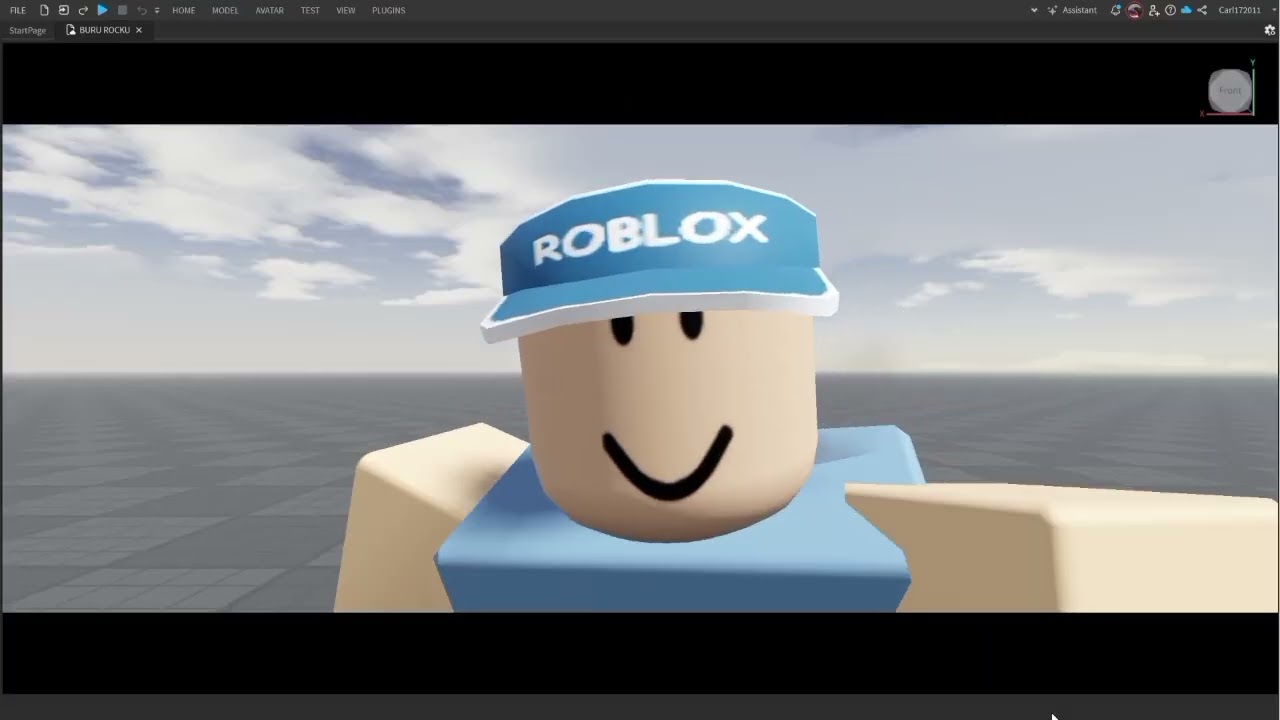Switch to the HOME ribbon tab
Viewport: 1280px width, 720px height.
click(184, 10)
